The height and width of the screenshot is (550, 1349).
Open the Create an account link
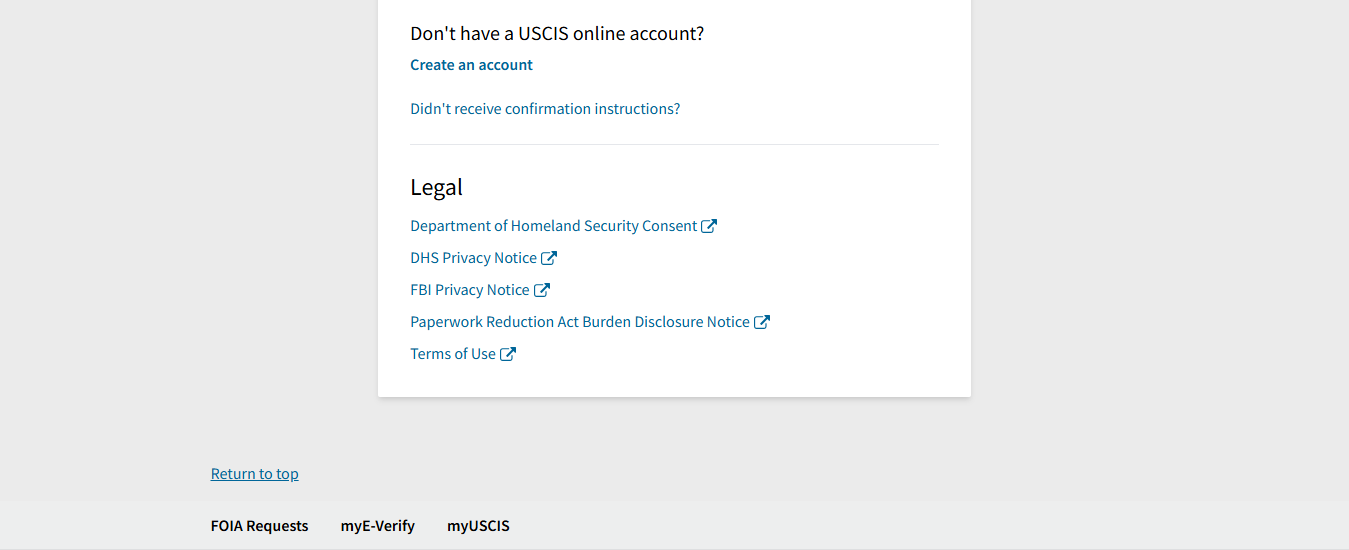click(x=471, y=65)
